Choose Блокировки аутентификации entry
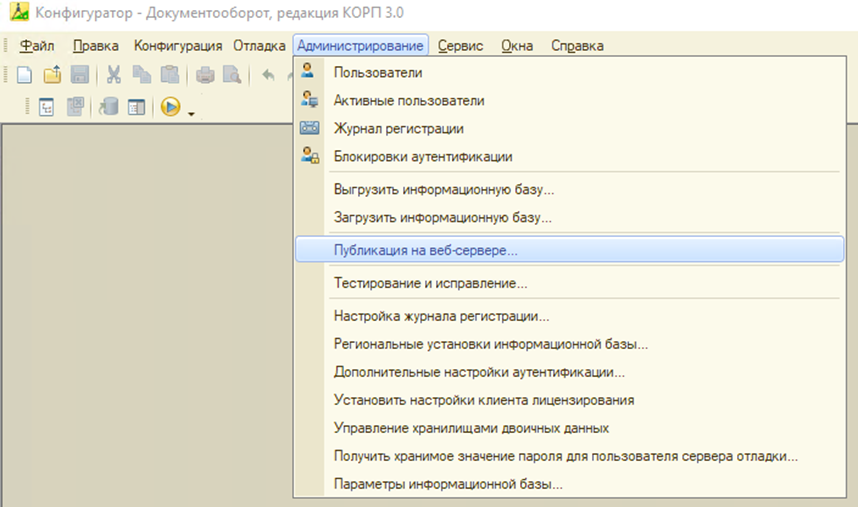This screenshot has width=858, height=507. [x=570, y=156]
